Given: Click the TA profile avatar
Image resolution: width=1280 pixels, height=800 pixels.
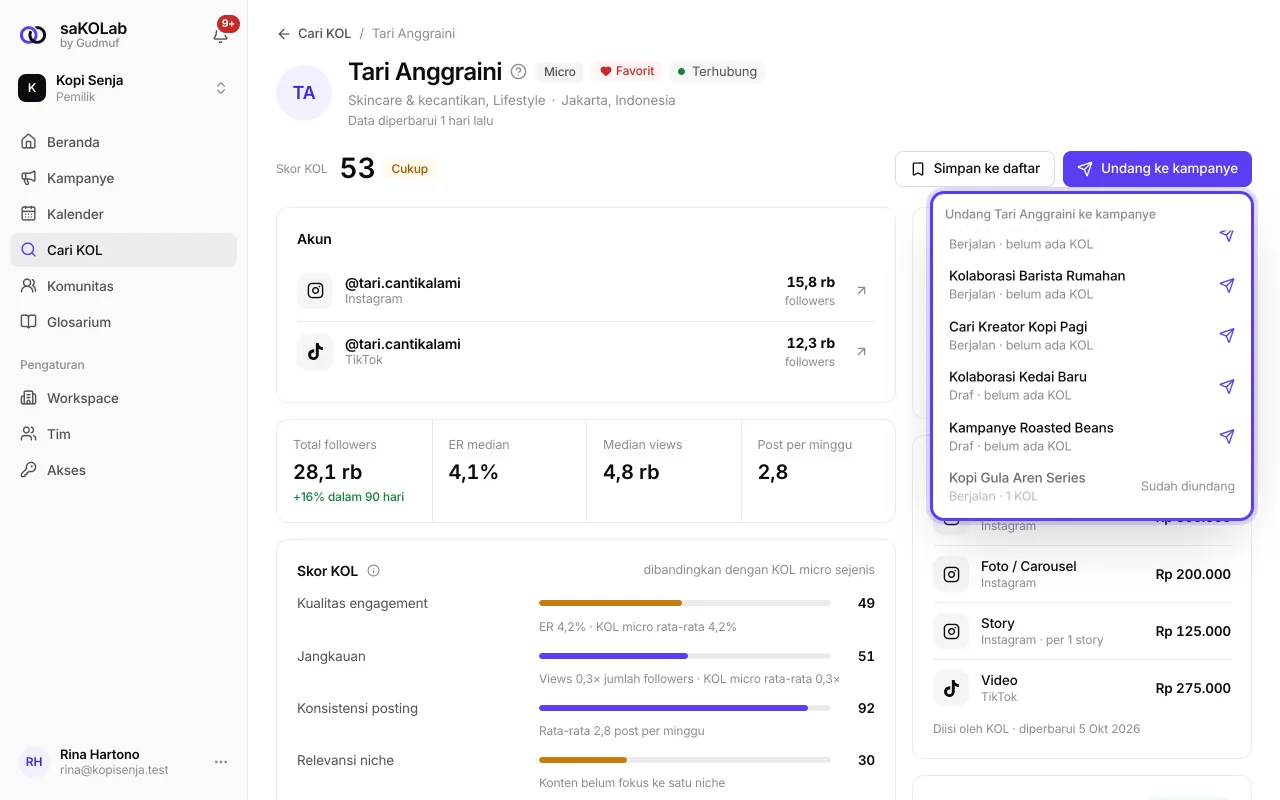Looking at the screenshot, I should click(304, 93).
